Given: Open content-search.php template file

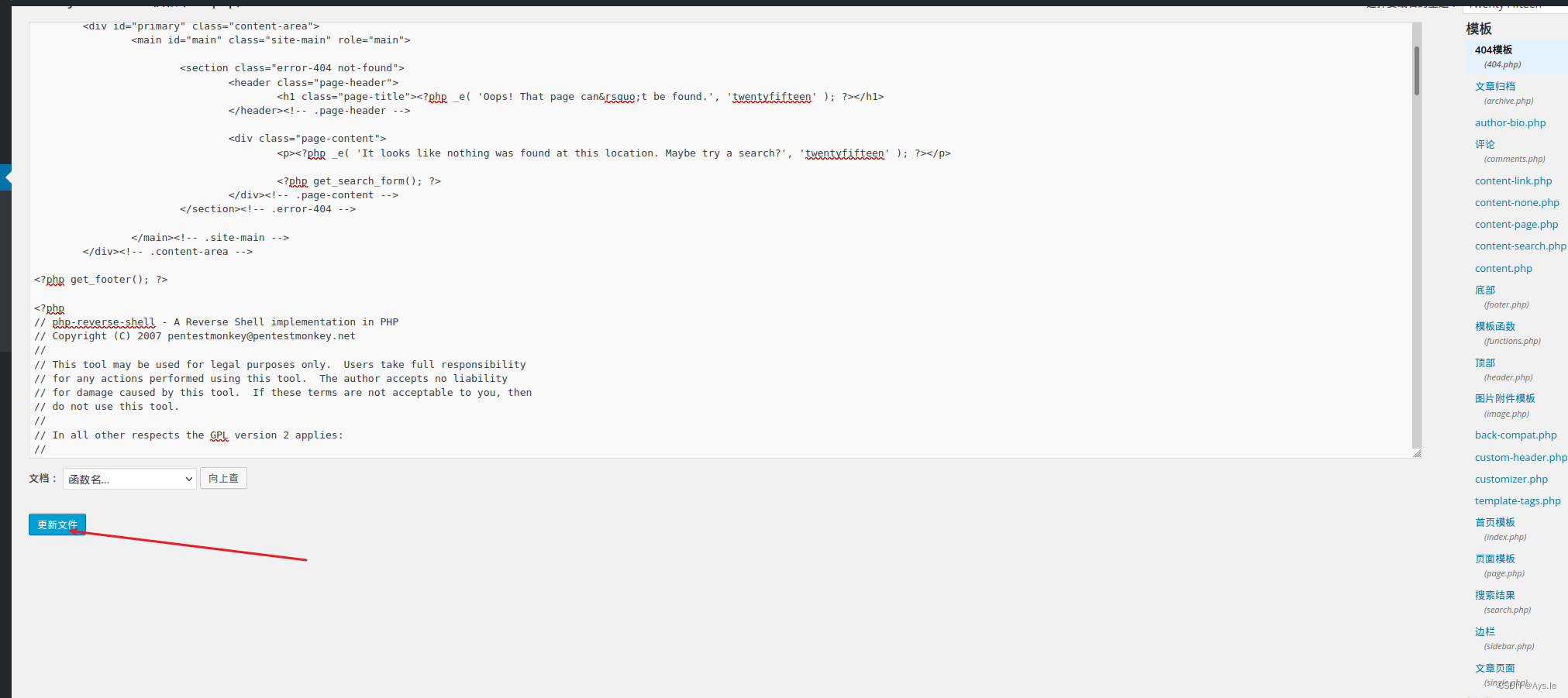Looking at the screenshot, I should [1520, 246].
